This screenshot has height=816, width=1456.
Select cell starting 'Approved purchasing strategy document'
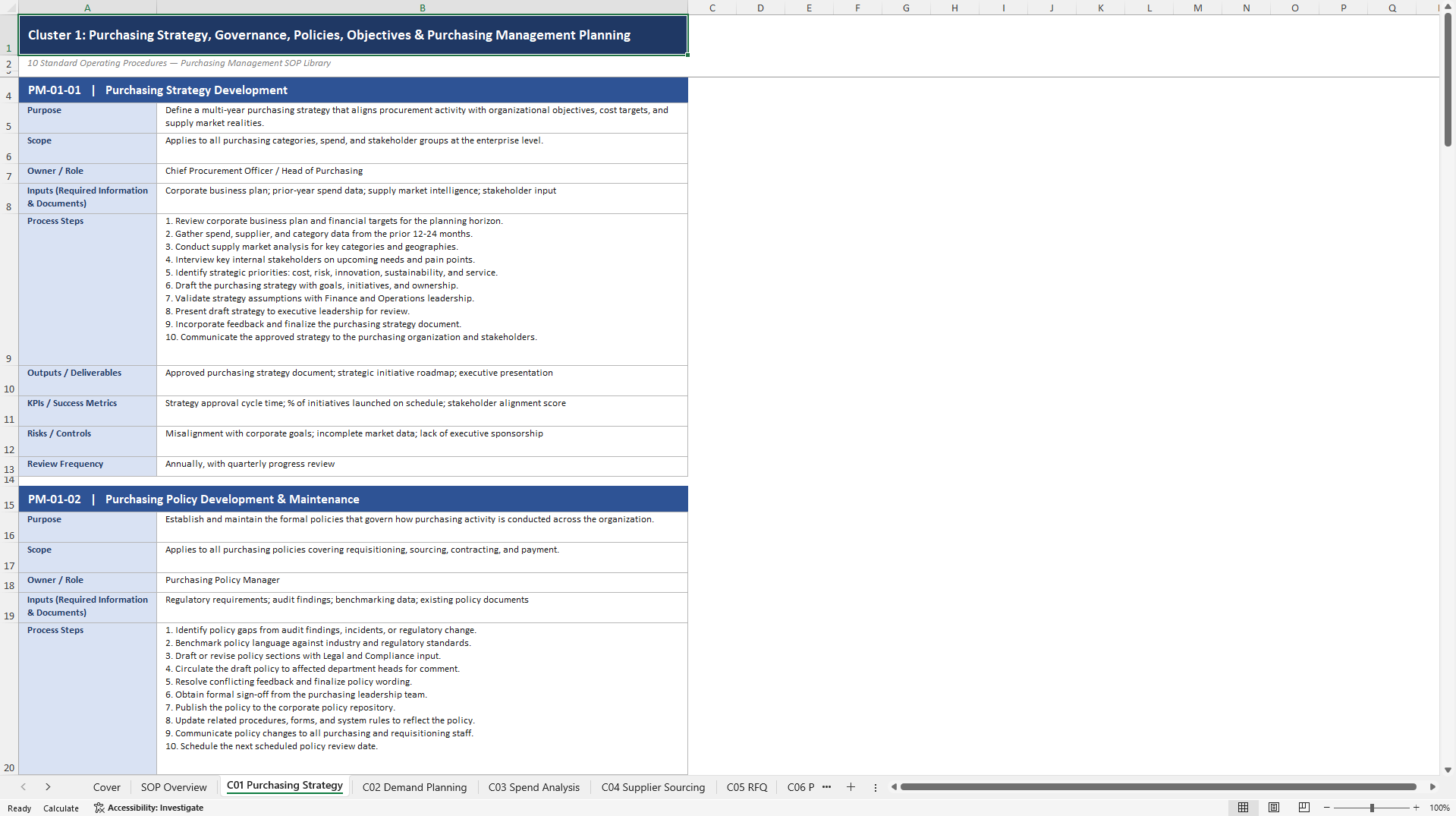point(422,380)
